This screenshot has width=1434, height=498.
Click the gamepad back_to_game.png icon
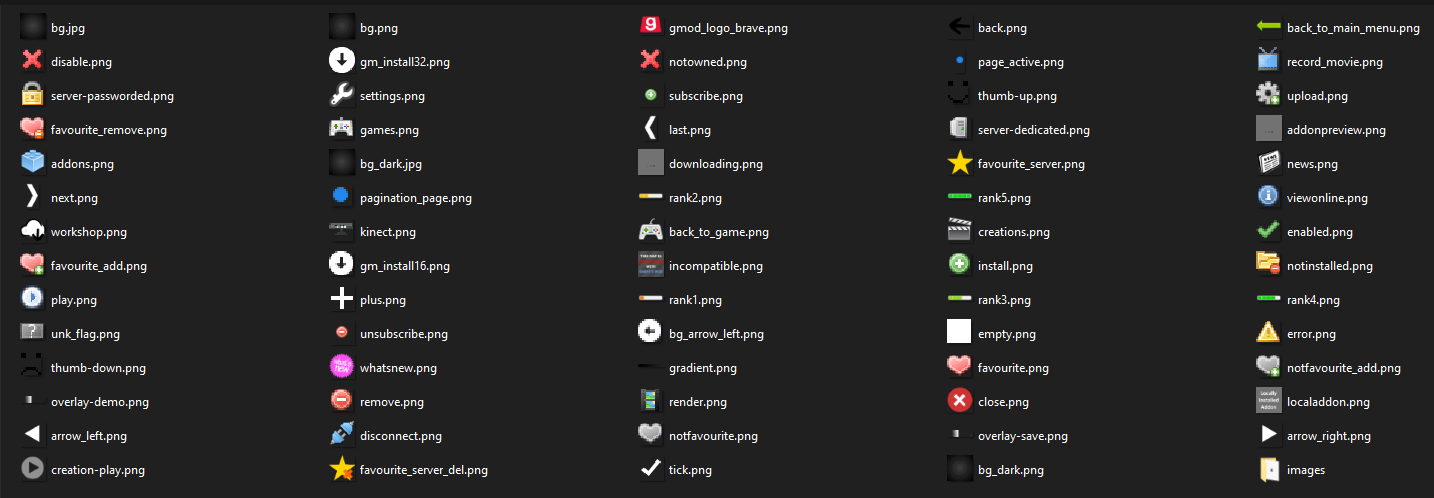651,231
